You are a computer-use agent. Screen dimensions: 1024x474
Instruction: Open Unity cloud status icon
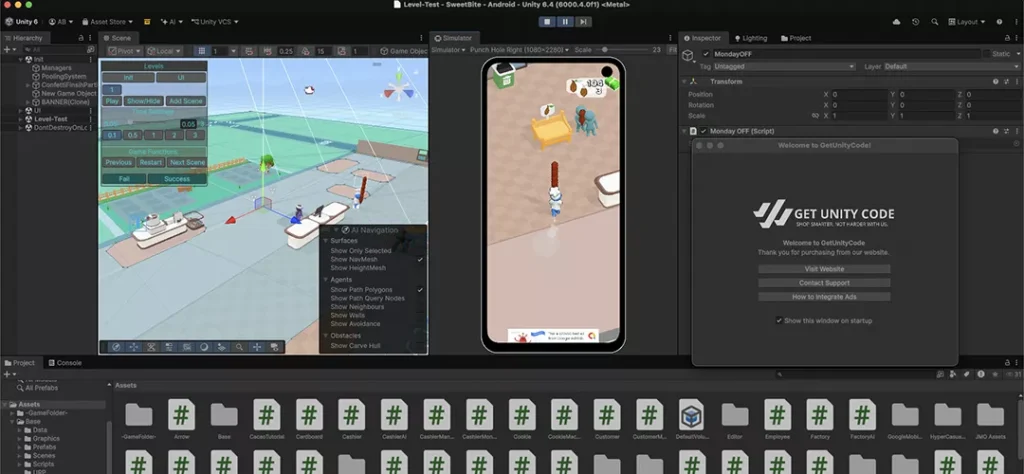[x=896, y=22]
